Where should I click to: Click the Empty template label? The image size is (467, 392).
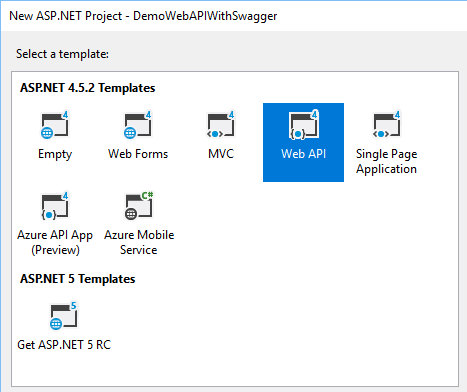click(55, 154)
